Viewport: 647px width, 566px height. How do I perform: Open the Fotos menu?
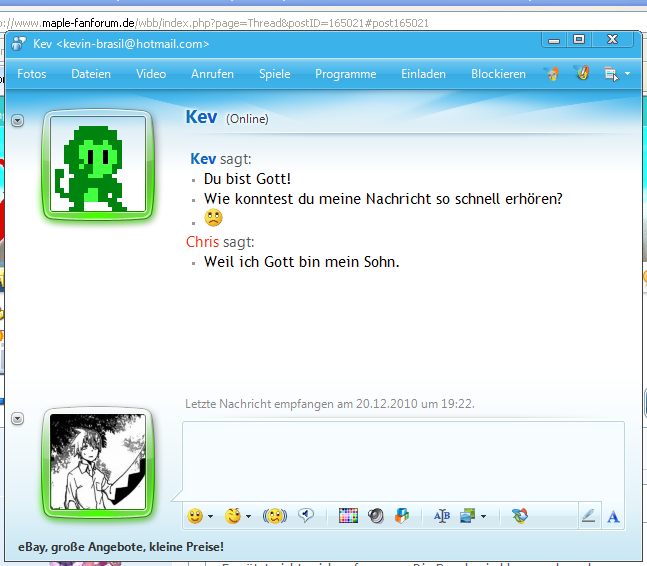coord(32,74)
